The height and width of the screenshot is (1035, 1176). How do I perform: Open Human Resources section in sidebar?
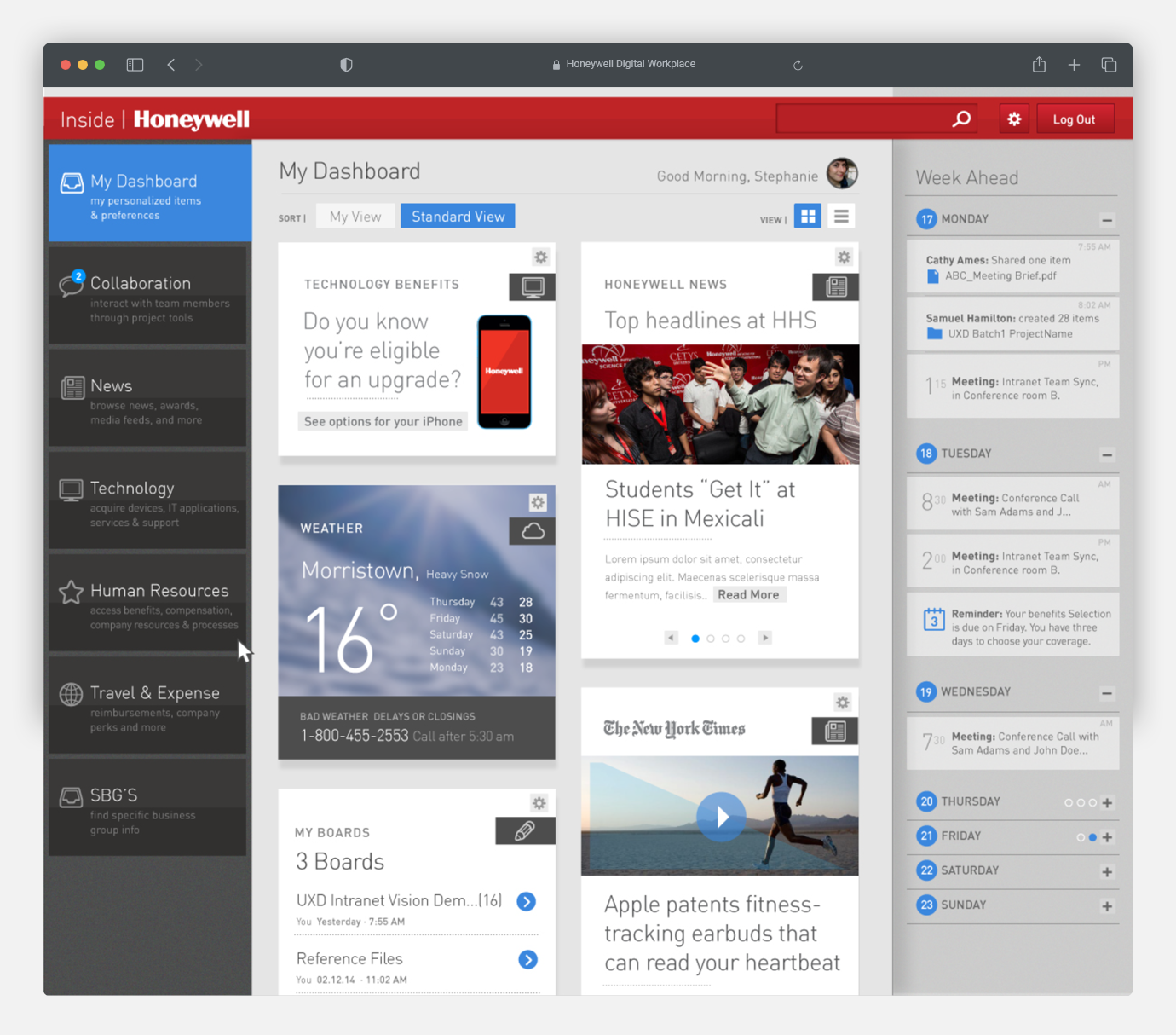[x=148, y=603]
